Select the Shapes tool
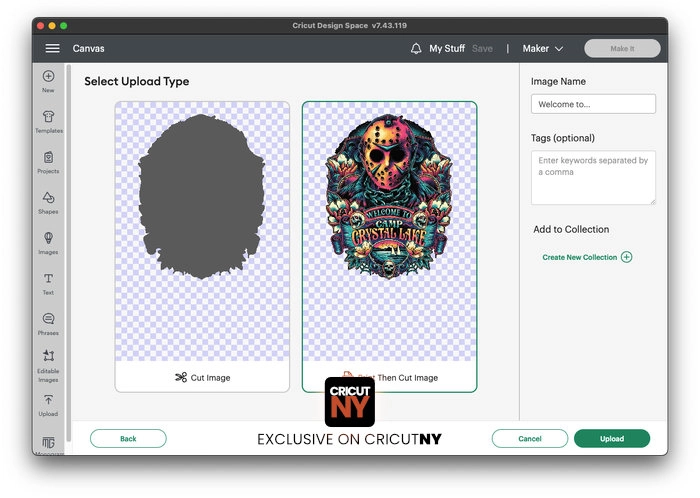700x498 pixels. click(x=48, y=198)
